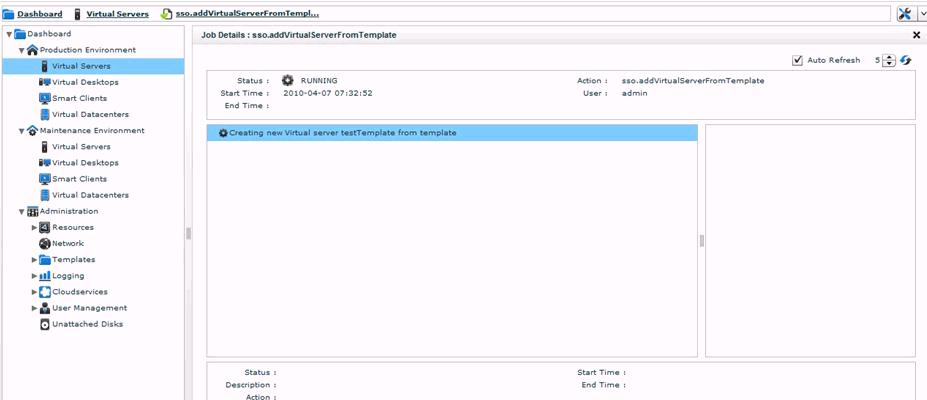The width and height of the screenshot is (927, 400).
Task: Open dropdown arrow beside tools icon
Action: [921, 14]
